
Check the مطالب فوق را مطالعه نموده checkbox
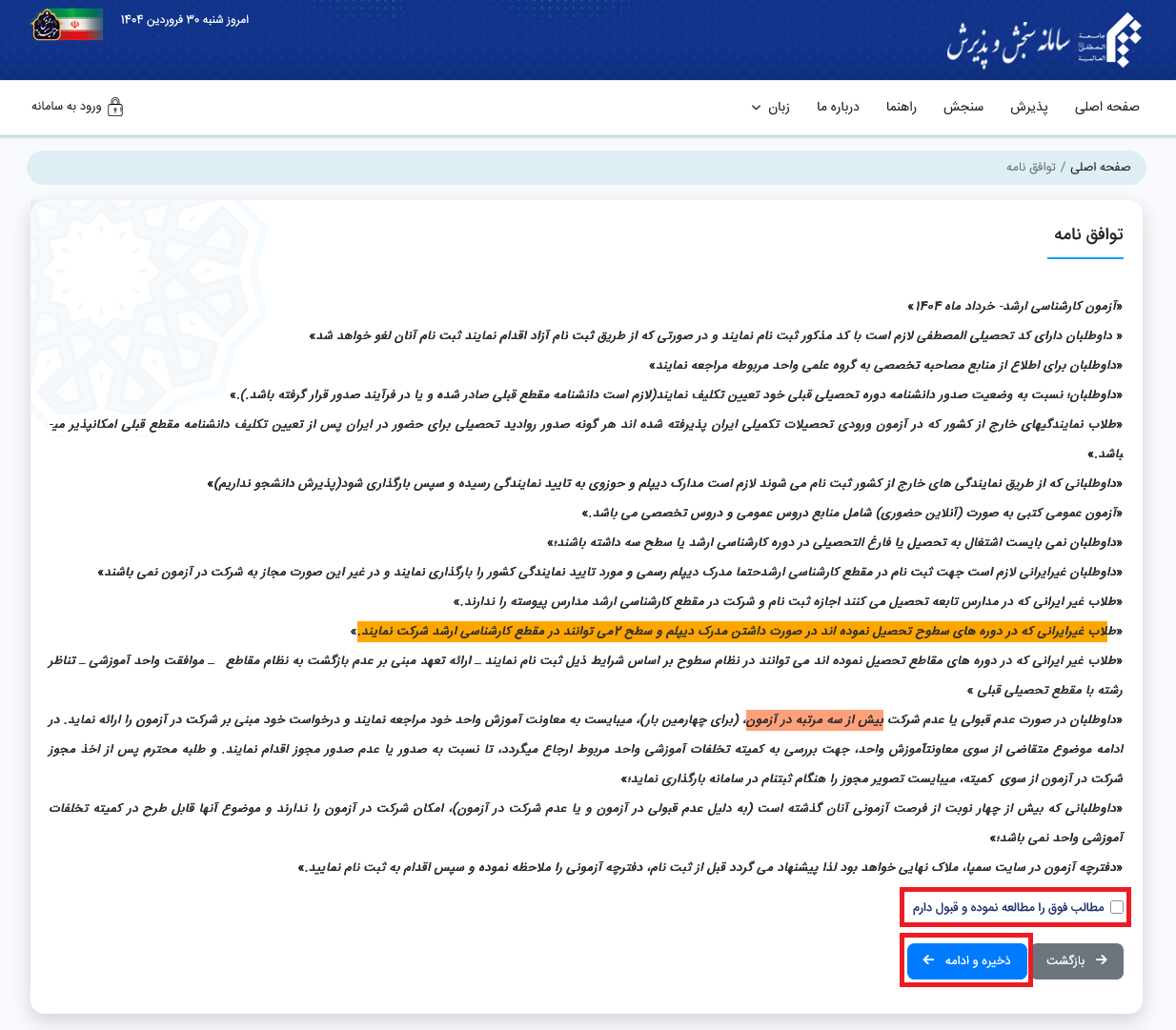(1117, 907)
